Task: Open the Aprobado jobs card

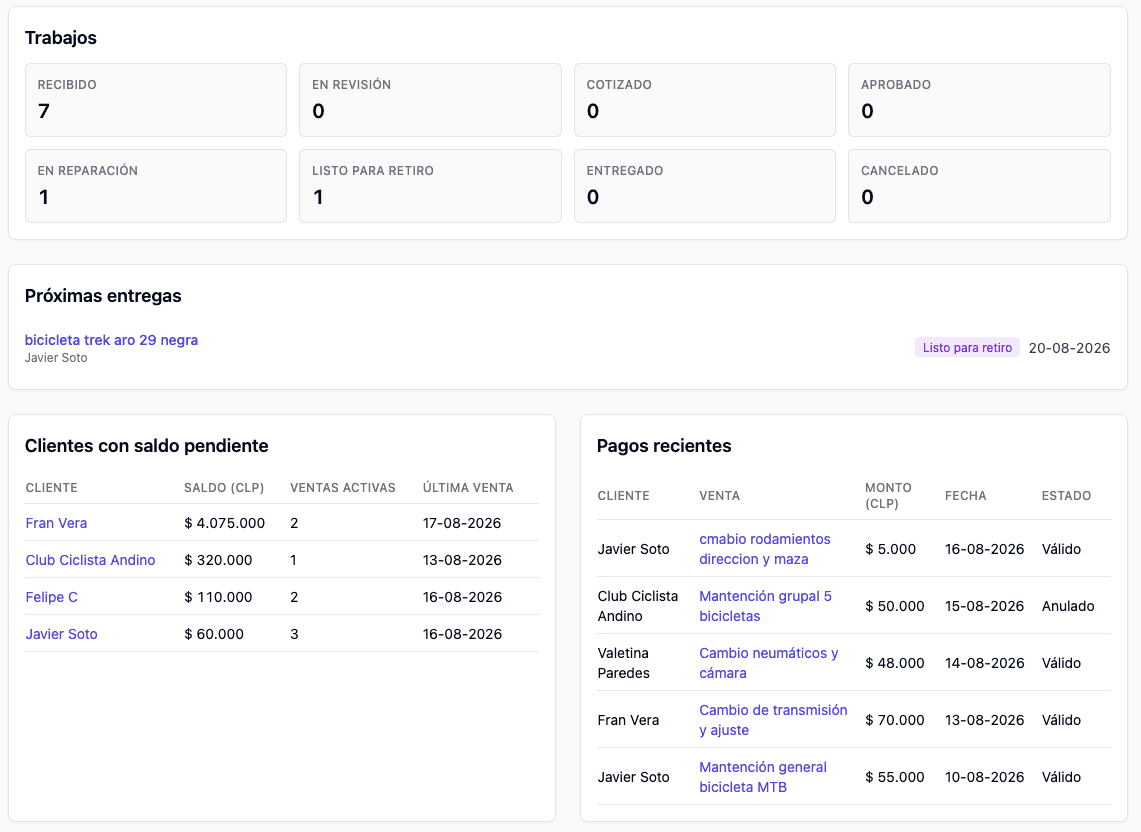Action: pos(979,100)
